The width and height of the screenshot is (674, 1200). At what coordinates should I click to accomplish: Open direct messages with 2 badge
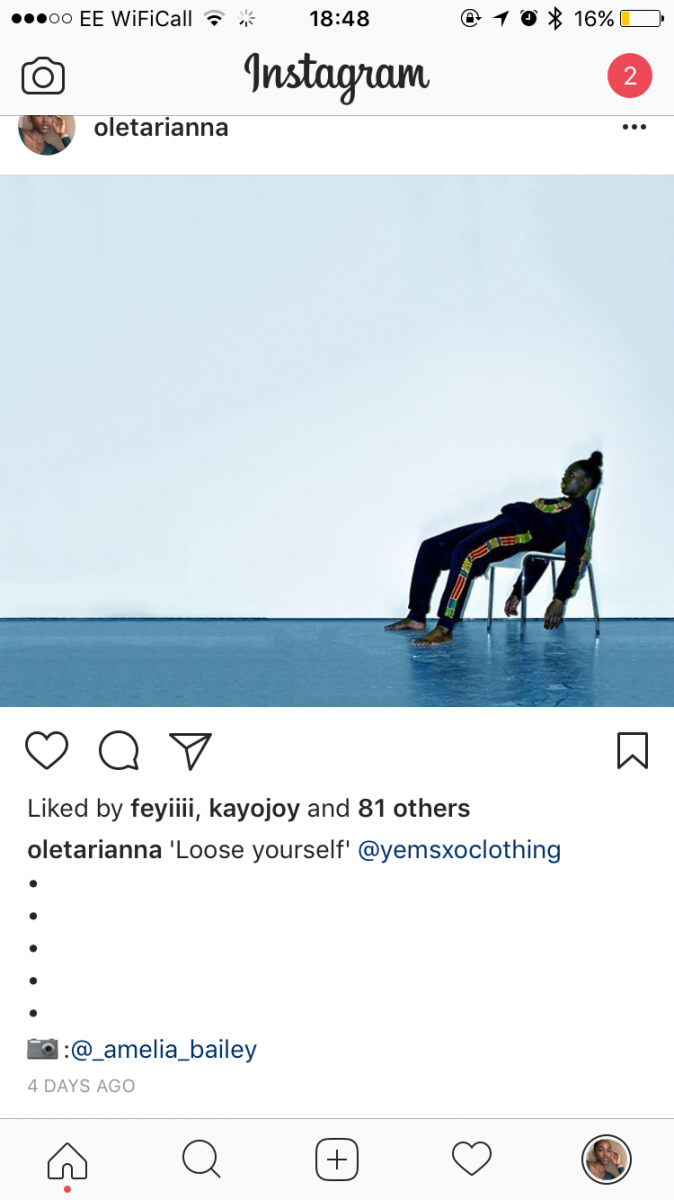click(x=630, y=76)
